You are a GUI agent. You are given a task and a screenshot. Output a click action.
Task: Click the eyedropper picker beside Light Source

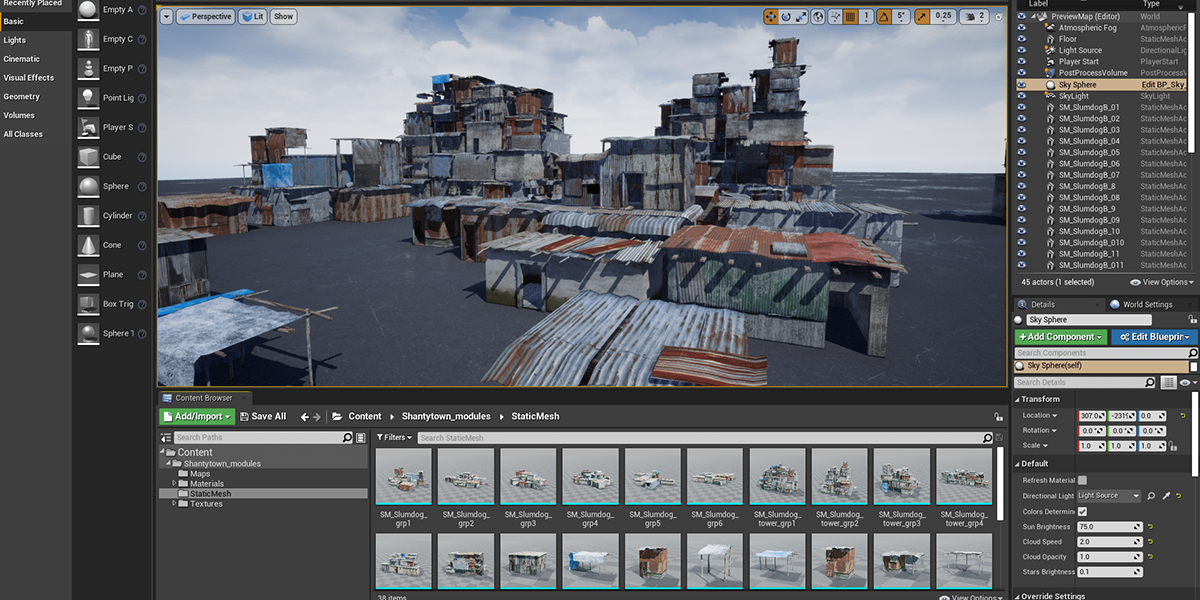coord(1166,496)
